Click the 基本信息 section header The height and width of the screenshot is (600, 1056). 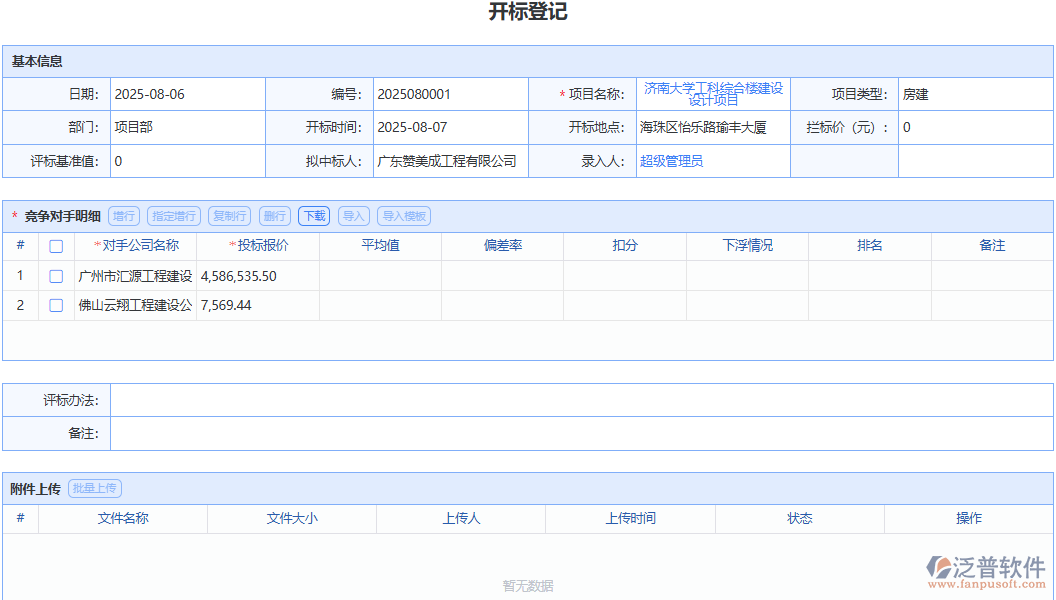pos(40,61)
